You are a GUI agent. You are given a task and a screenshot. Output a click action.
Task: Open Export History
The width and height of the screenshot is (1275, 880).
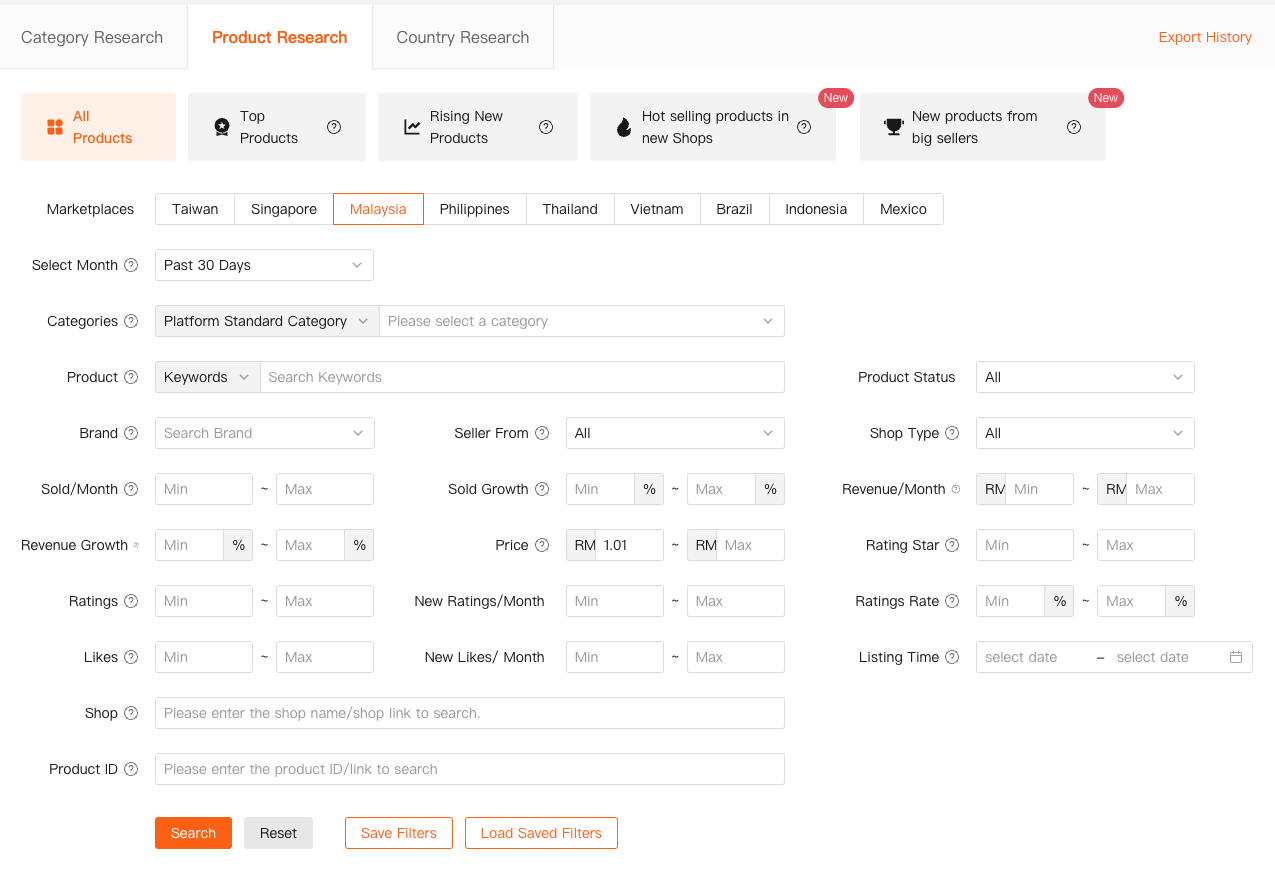click(1205, 37)
